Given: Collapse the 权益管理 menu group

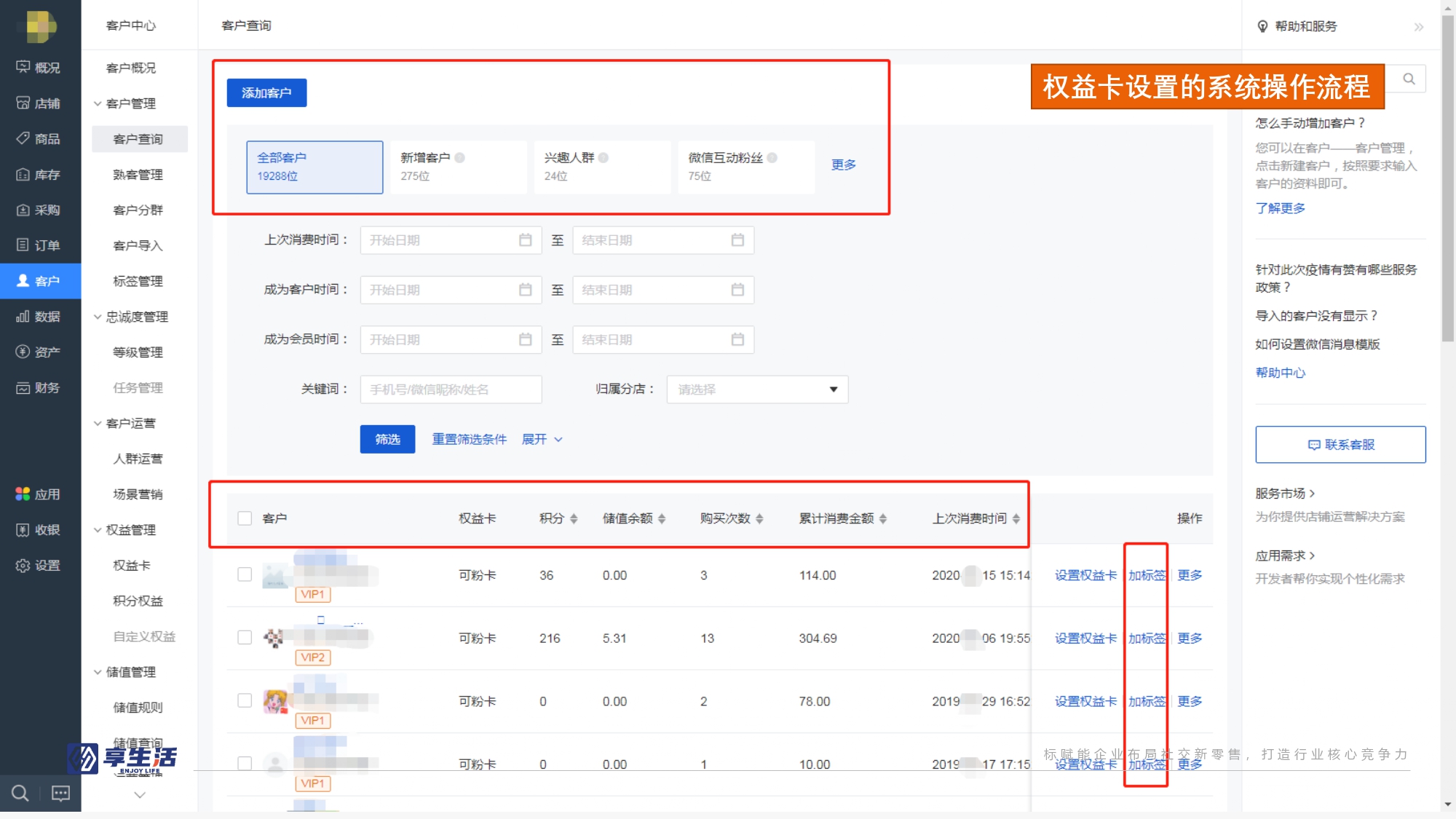Looking at the screenshot, I should click(98, 530).
